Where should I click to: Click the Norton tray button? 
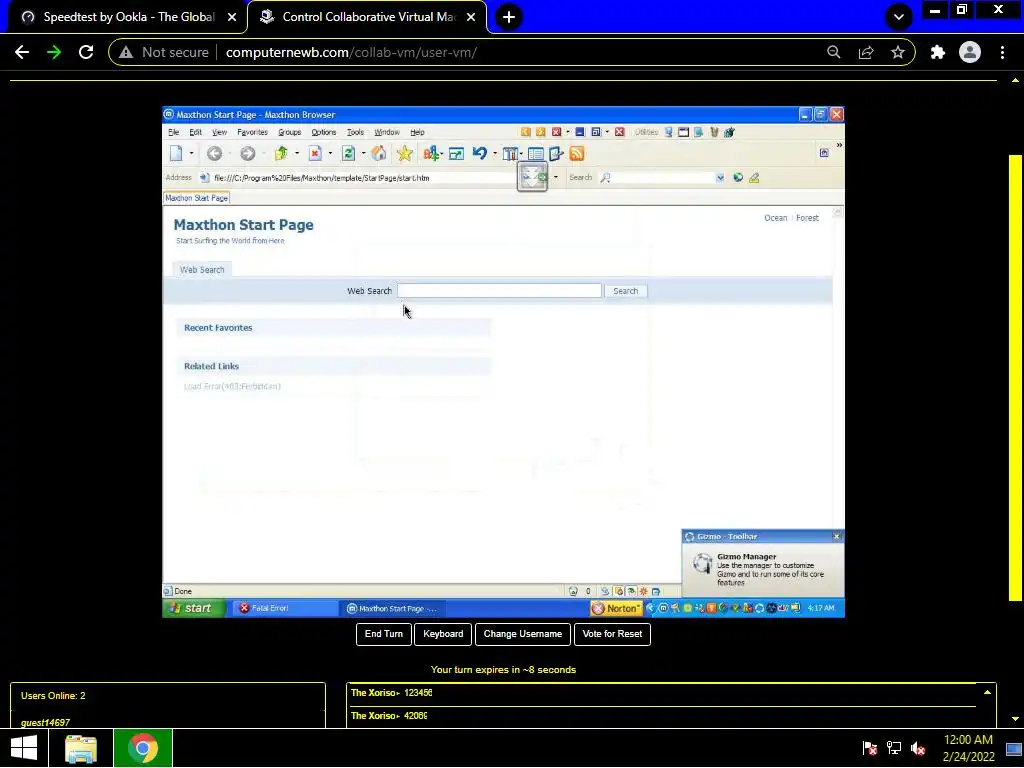(x=616, y=608)
